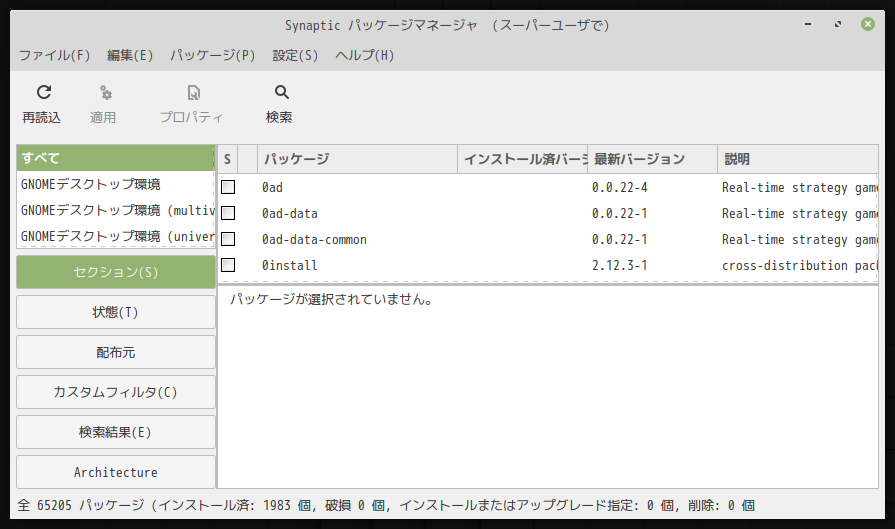The height and width of the screenshot is (529, 895).
Task: Click the 適用 apply gear icon
Action: [106, 92]
